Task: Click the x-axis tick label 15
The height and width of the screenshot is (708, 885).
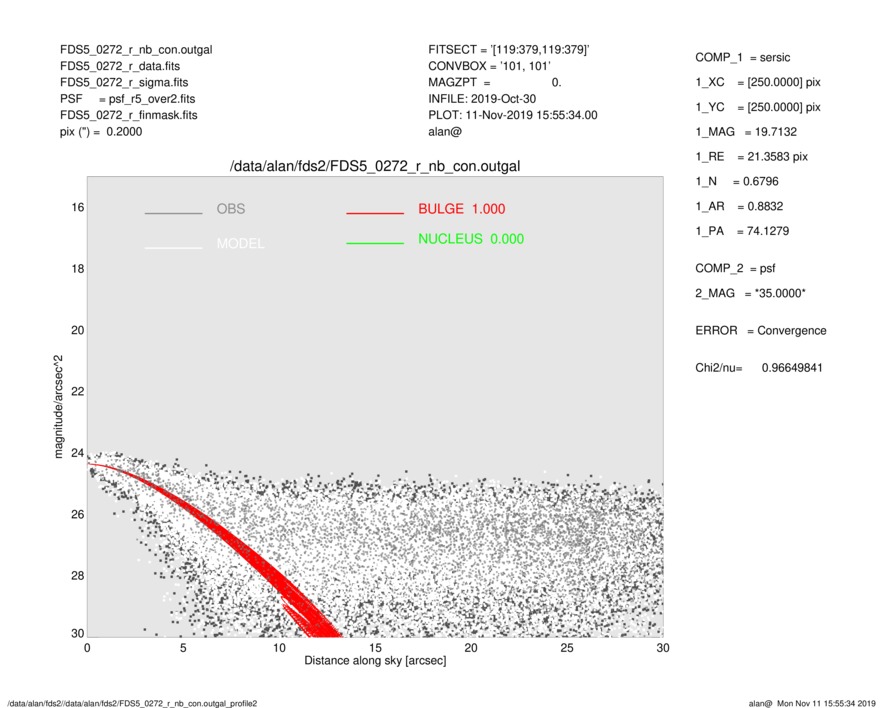Action: [x=375, y=648]
